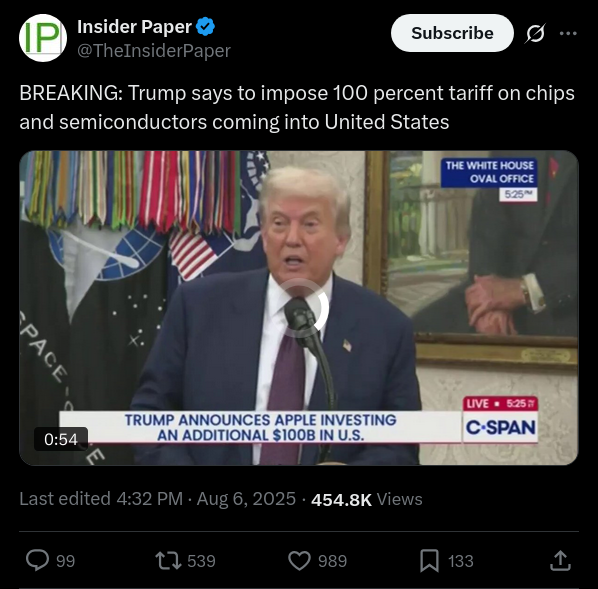Open the Insider Paper profile avatar

pyautogui.click(x=43, y=38)
